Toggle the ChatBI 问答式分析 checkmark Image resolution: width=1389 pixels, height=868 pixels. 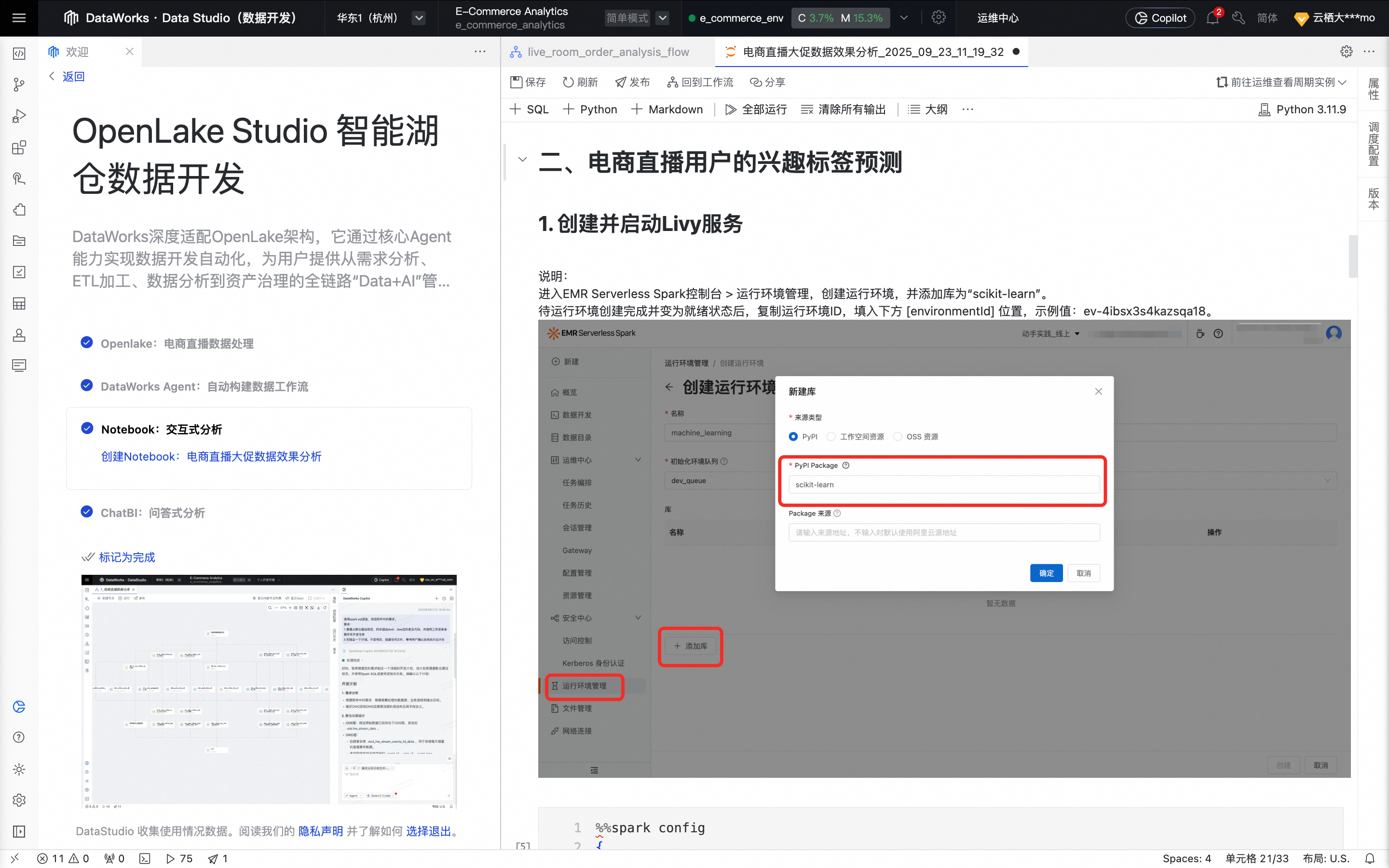(x=87, y=512)
